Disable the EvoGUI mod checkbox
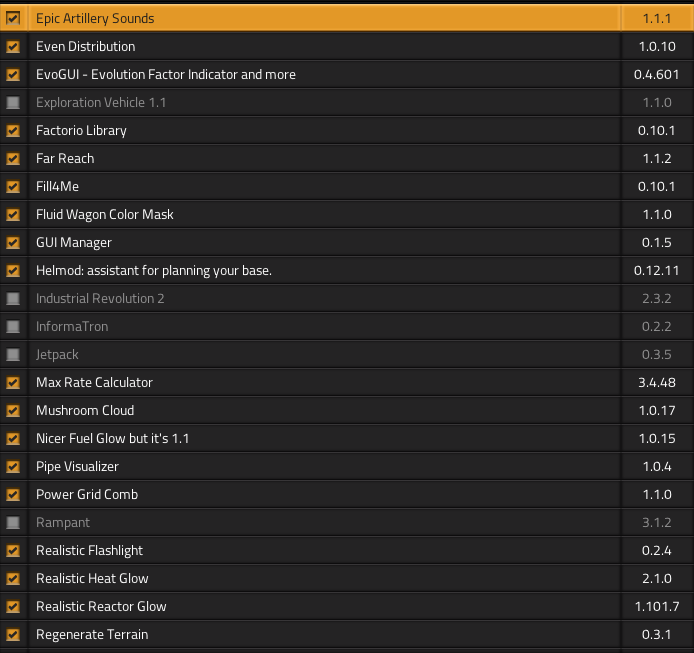 point(13,74)
